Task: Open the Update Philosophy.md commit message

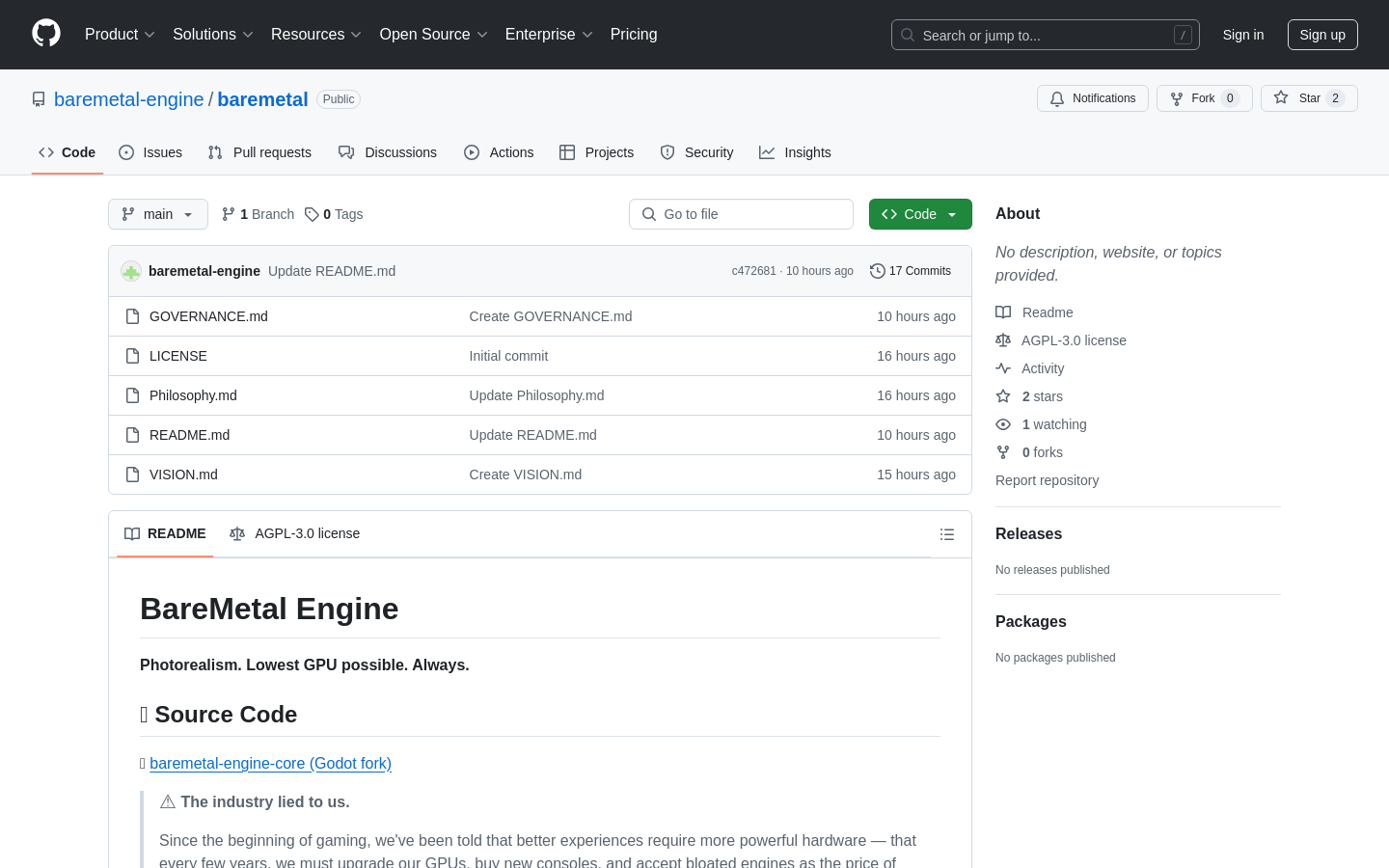Action: [536, 395]
